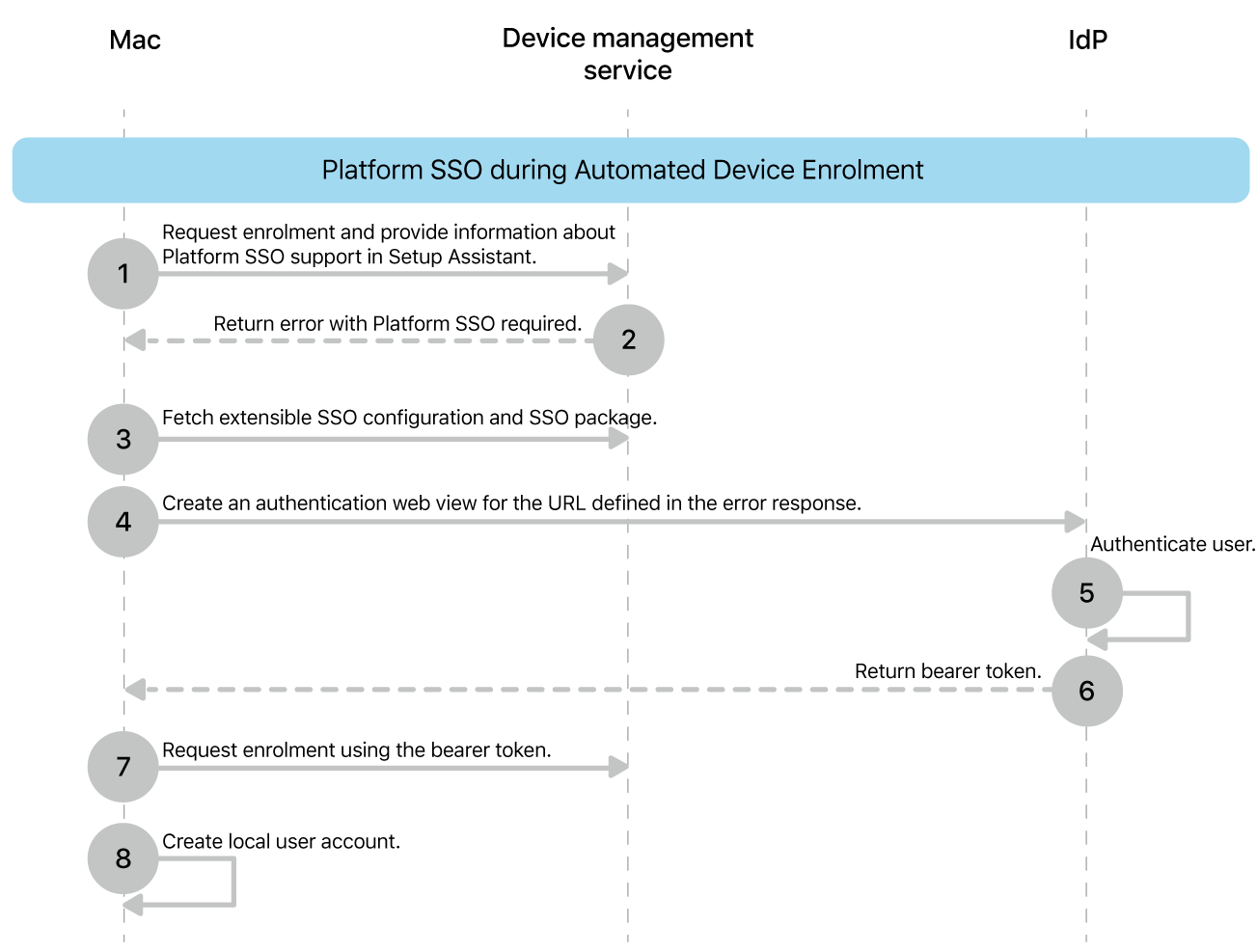The image size is (1257, 952).
Task: Click the step 8 numbered circle
Action: 123,858
